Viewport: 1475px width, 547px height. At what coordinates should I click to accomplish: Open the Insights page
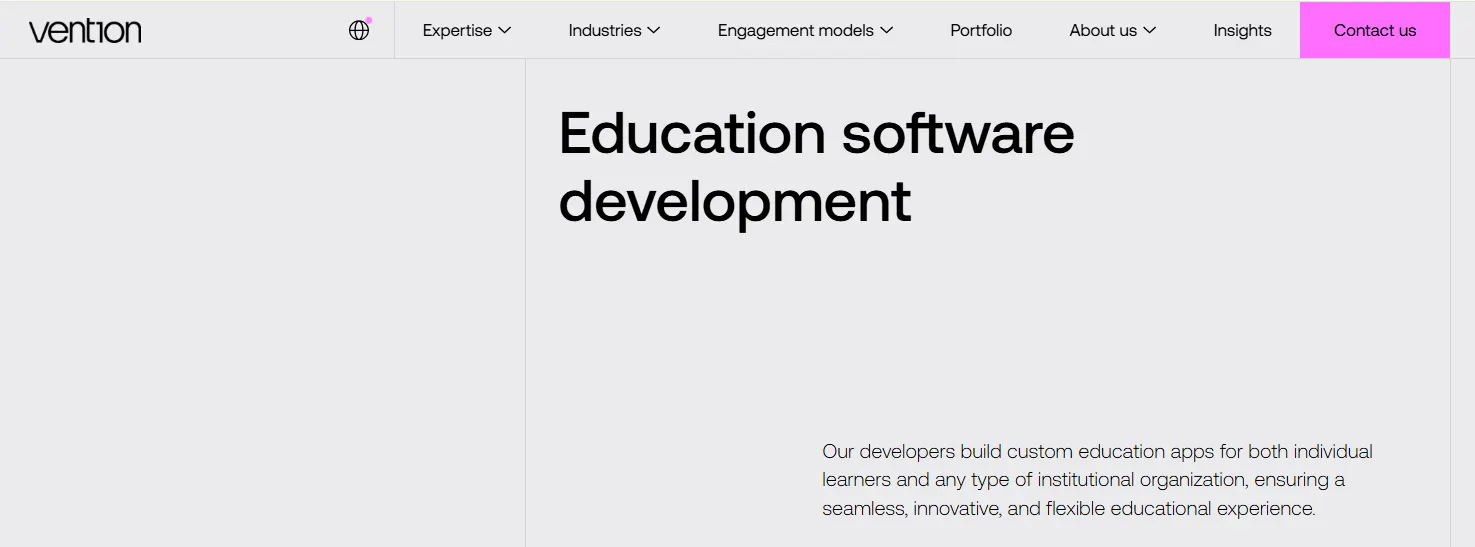pos(1242,30)
